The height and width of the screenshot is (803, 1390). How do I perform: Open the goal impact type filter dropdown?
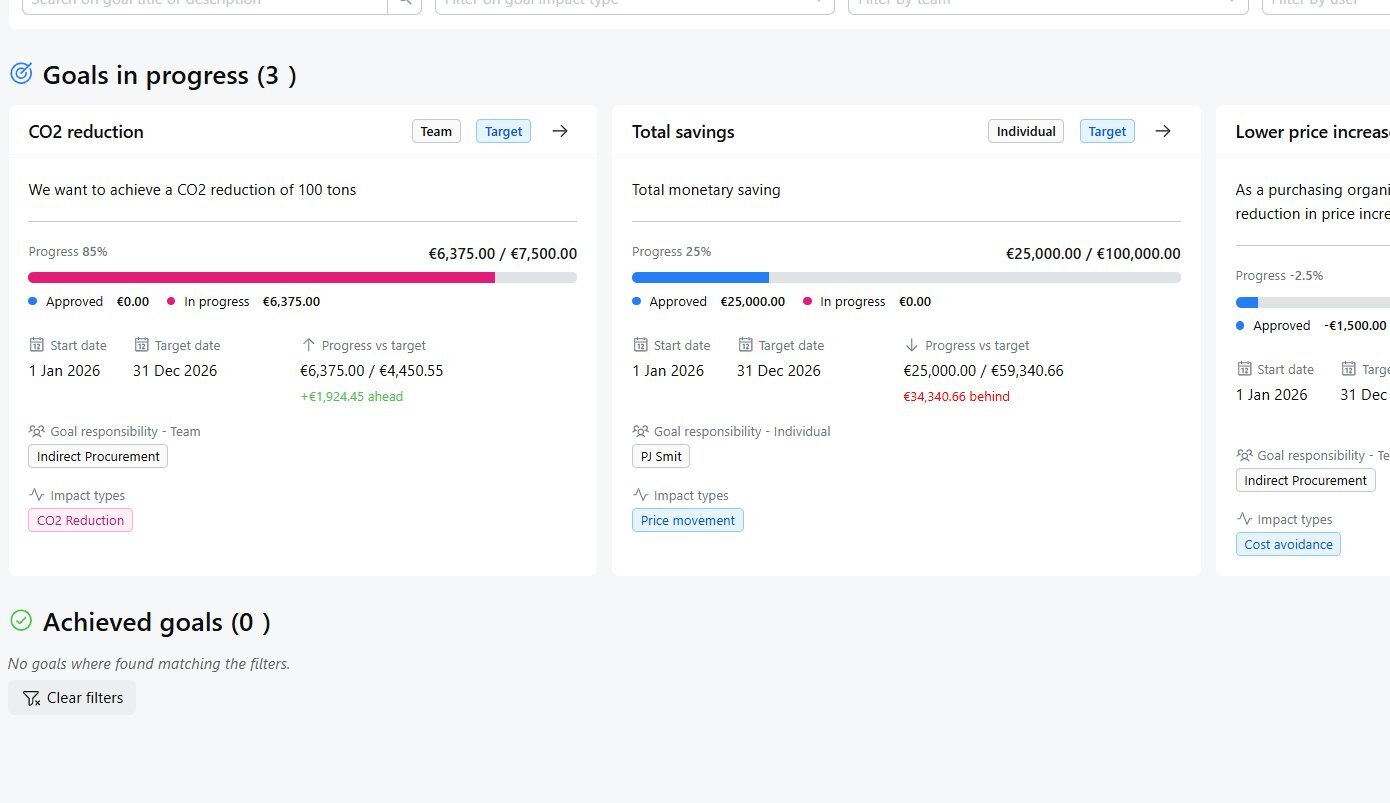click(635, 4)
